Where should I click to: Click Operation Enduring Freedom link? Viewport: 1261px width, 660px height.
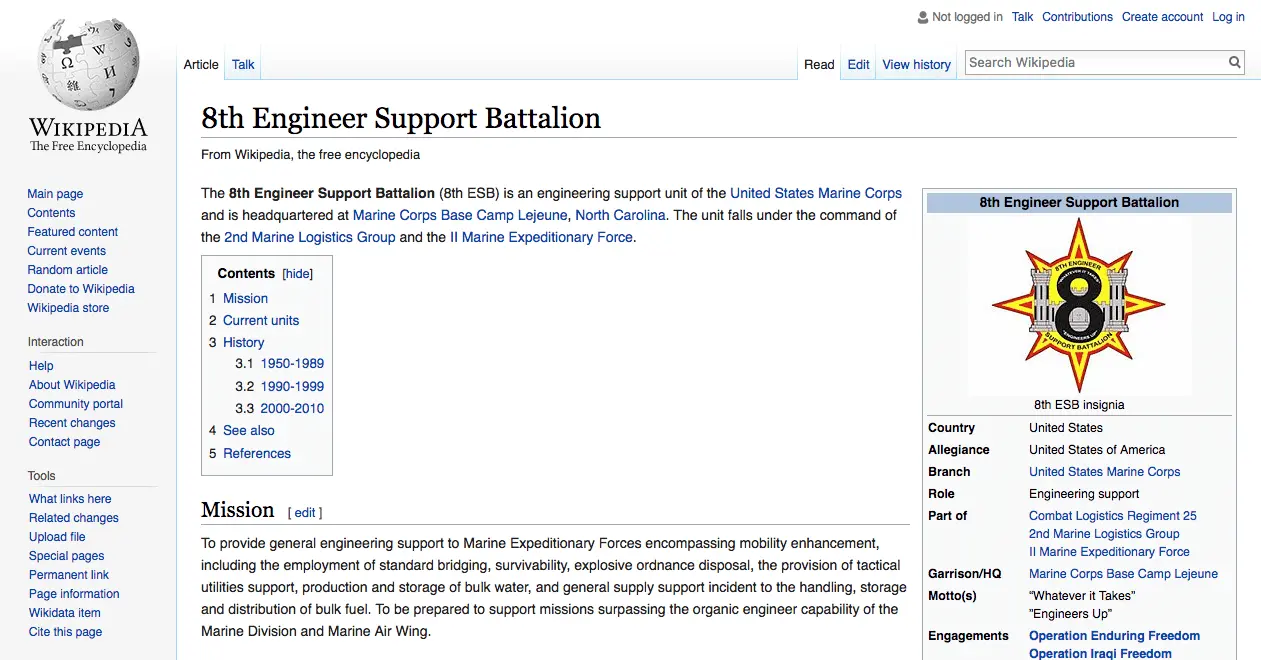coord(1114,636)
